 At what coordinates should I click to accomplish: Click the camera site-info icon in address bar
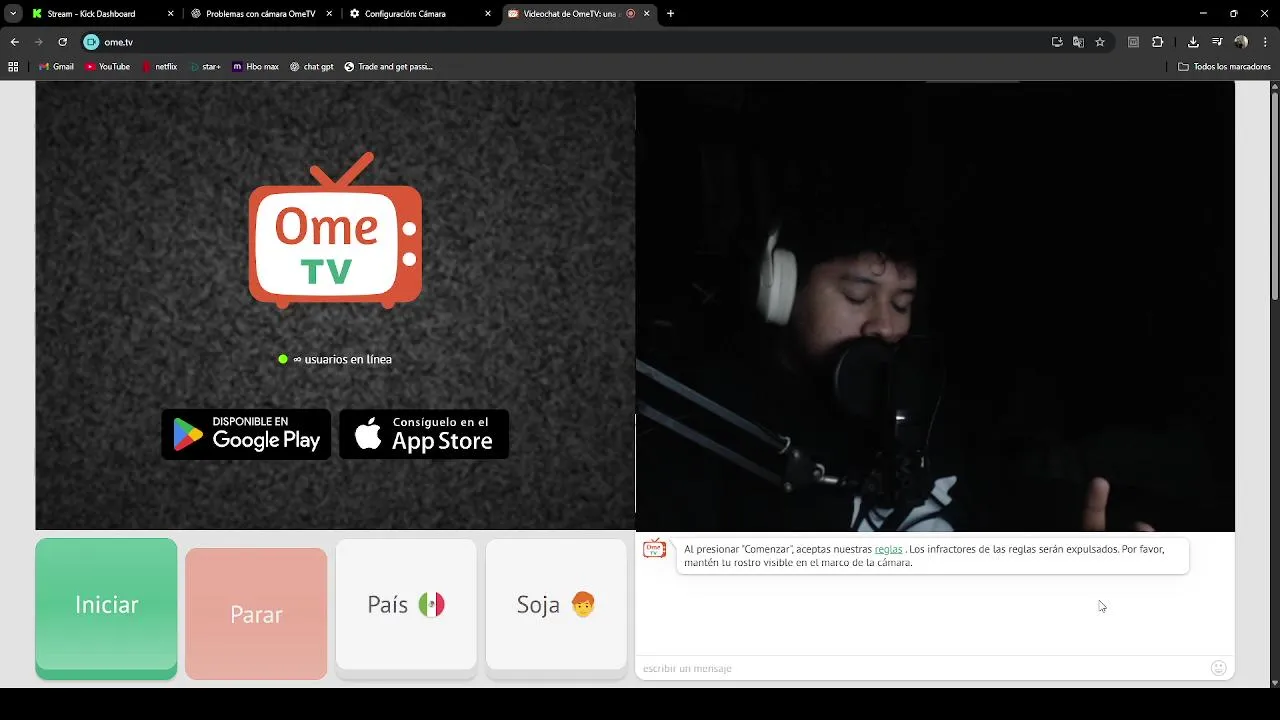click(91, 42)
